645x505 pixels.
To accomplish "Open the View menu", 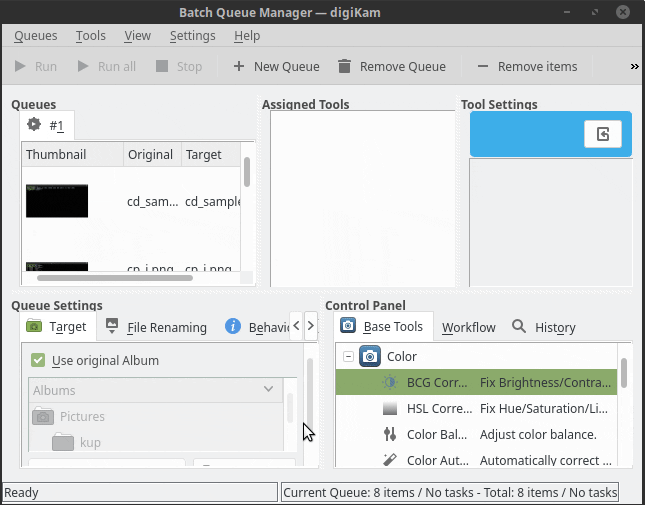I will (x=137, y=36).
